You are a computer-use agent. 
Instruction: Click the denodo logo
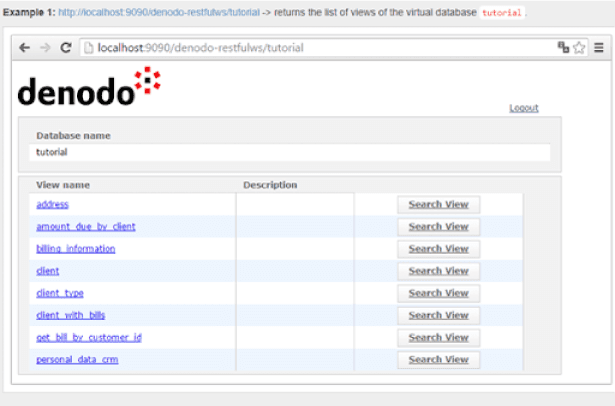89,86
